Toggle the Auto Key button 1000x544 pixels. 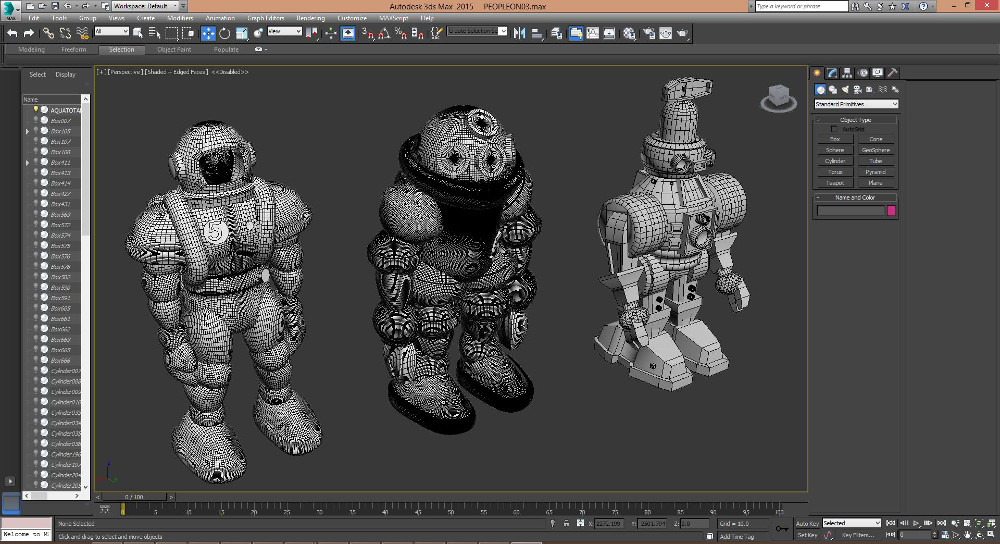[808, 523]
